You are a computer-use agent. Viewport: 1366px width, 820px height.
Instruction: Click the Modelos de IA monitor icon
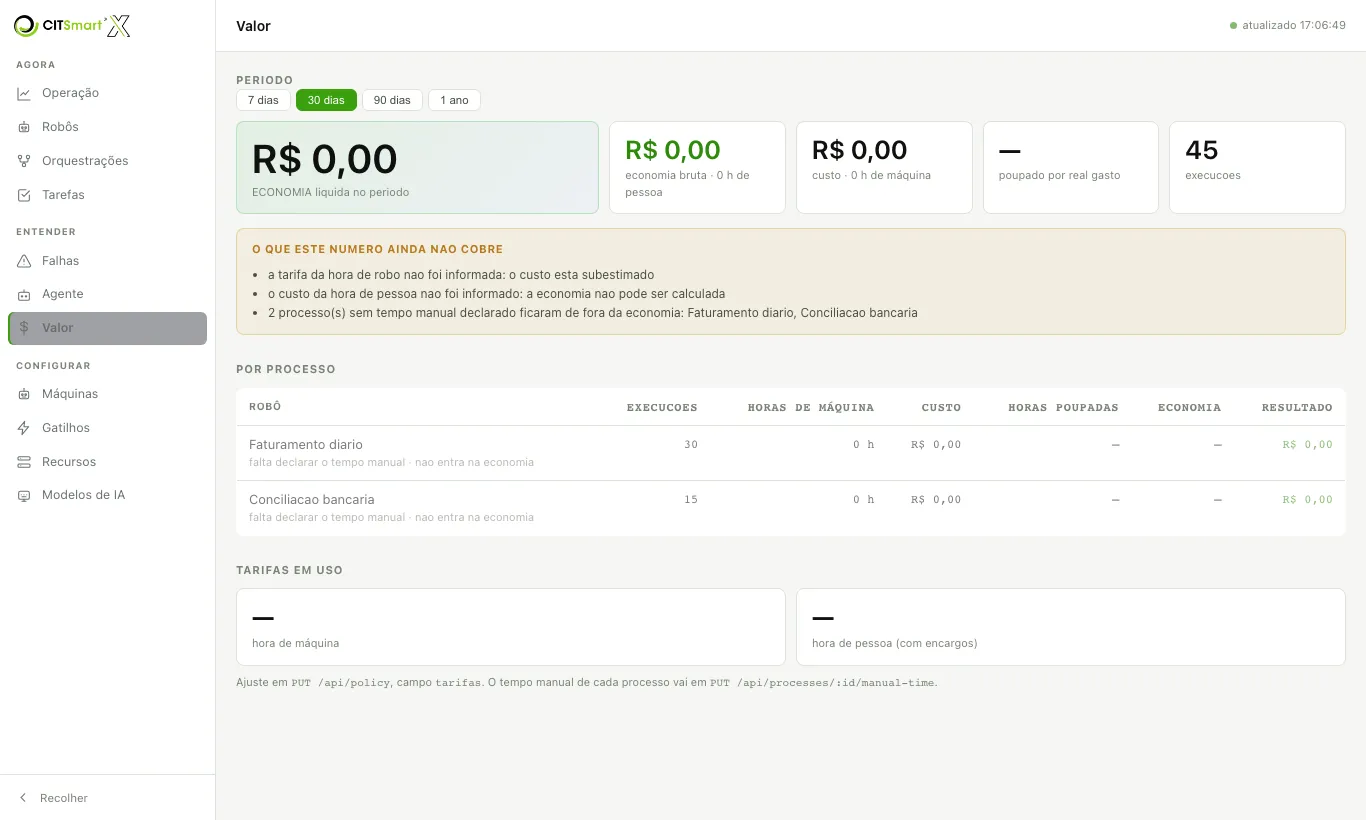(24, 495)
